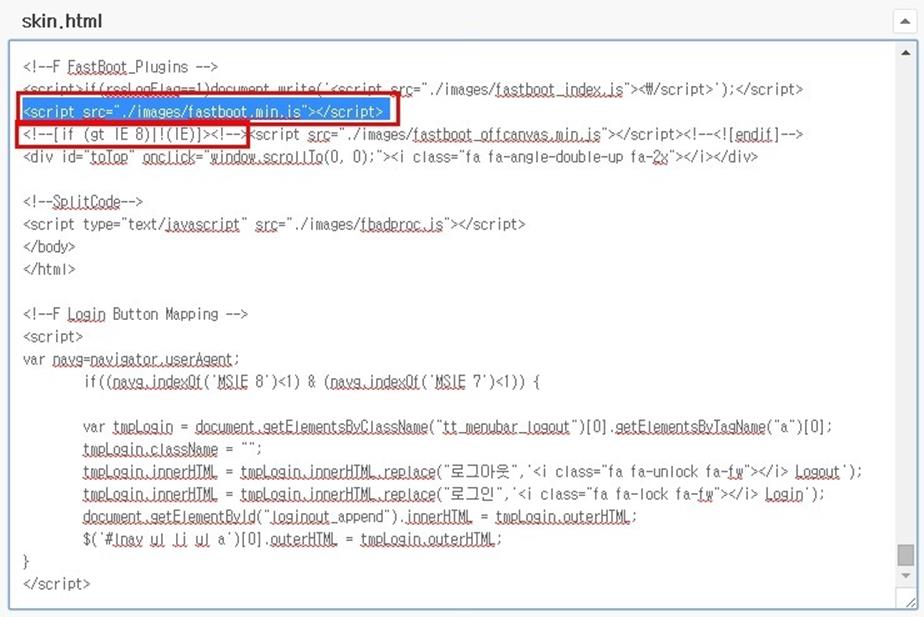
Task: Click the textarea resize grip at the bottom corner
Action: [910, 602]
